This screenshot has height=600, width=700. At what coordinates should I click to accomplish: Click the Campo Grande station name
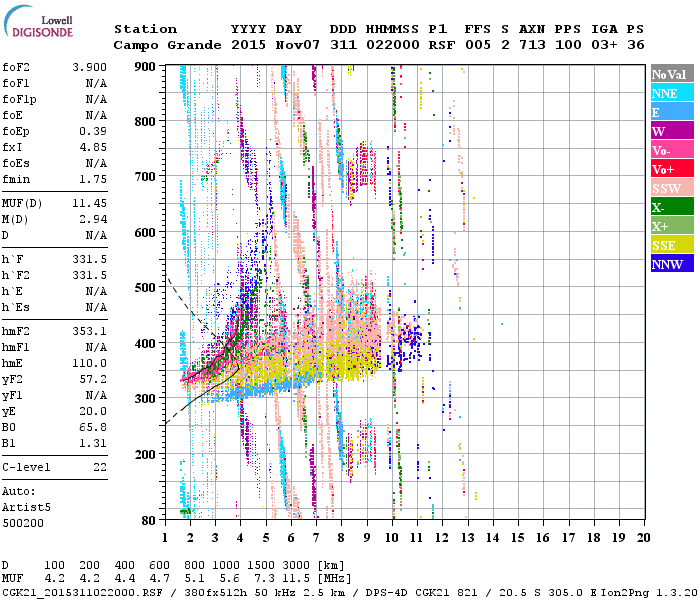coord(167,45)
